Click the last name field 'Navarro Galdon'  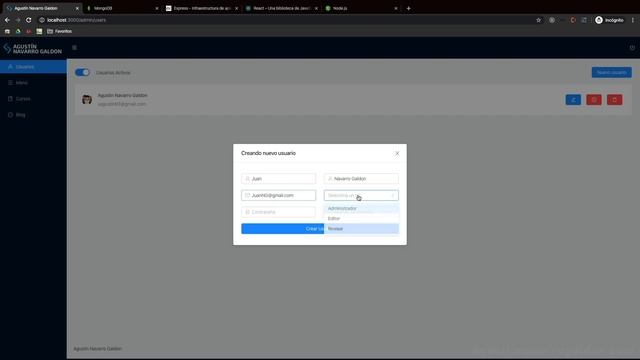pyautogui.click(x=361, y=179)
